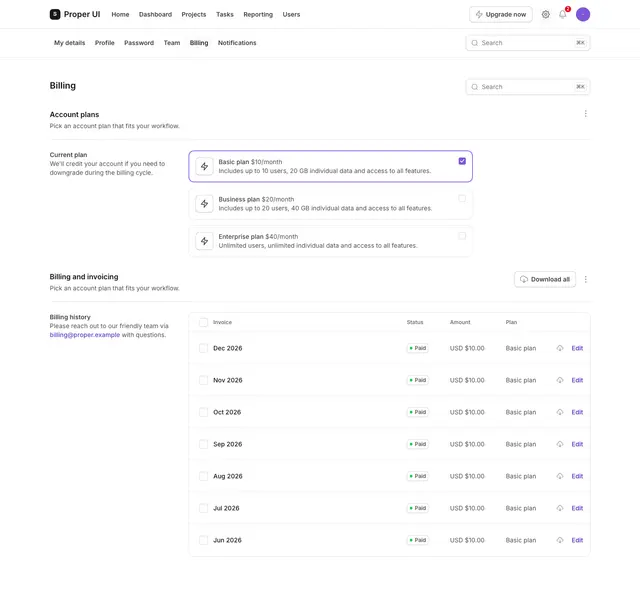The height and width of the screenshot is (599, 640).
Task: Click the lightning icon of Business plan
Action: point(204,204)
